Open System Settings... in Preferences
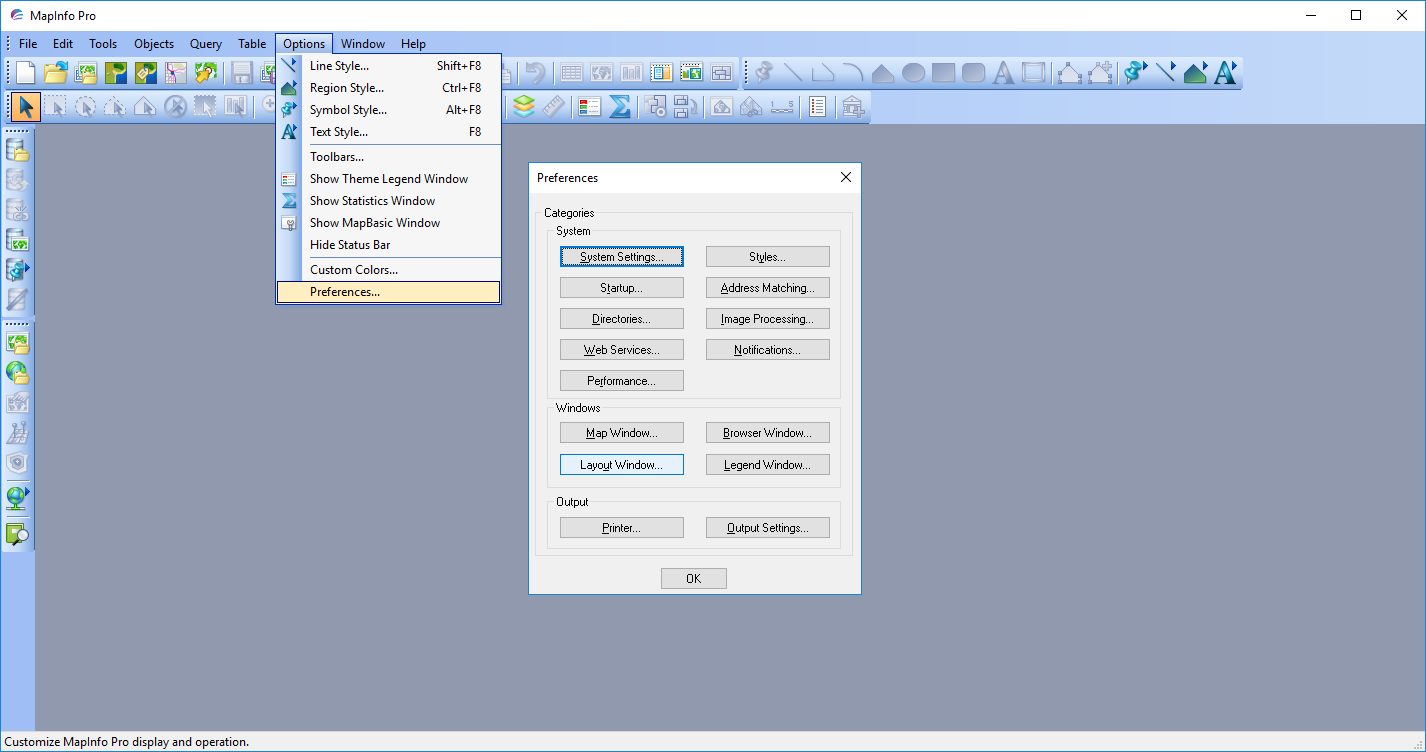Viewport: 1426px width, 752px height. click(622, 257)
